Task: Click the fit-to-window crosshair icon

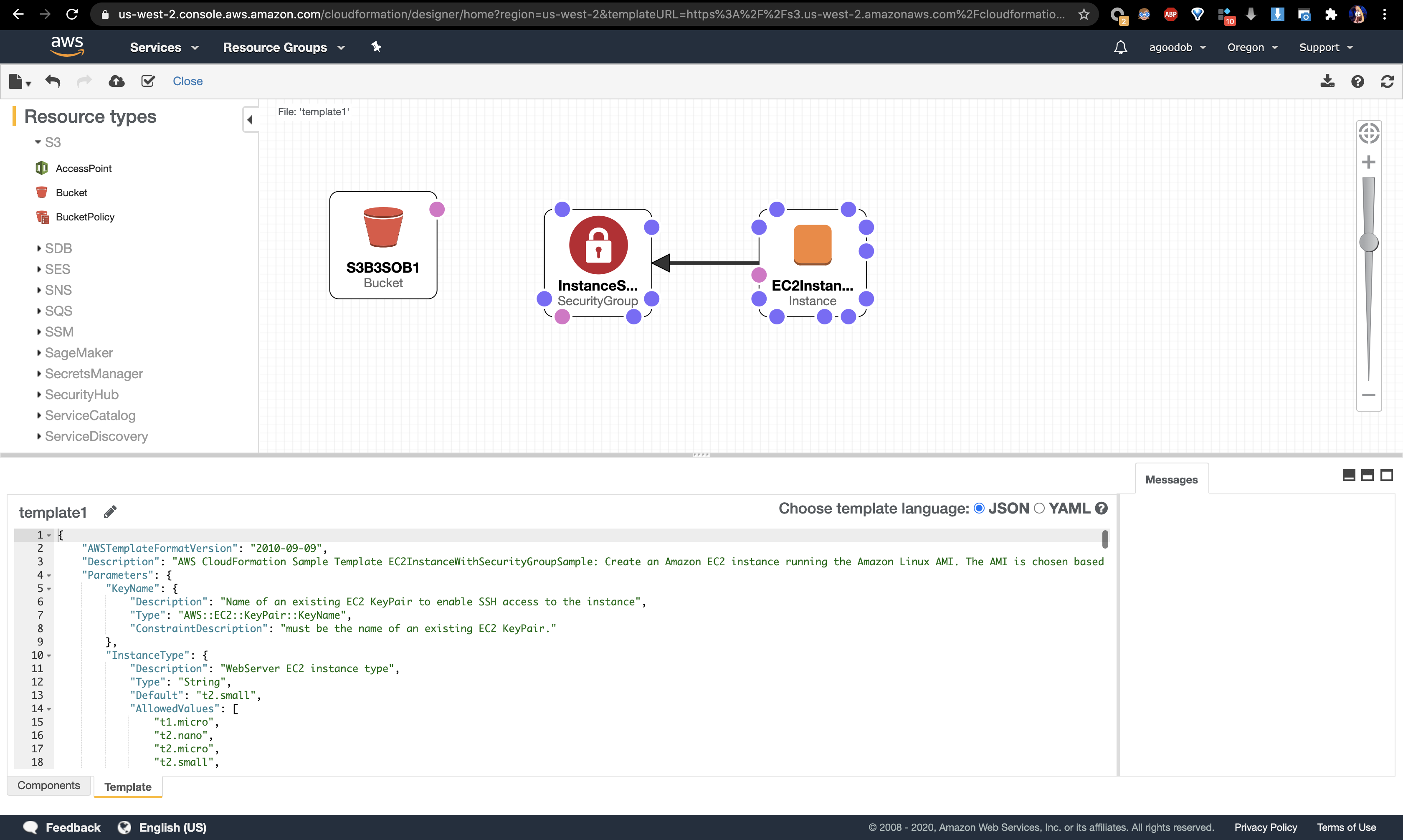Action: click(1368, 134)
